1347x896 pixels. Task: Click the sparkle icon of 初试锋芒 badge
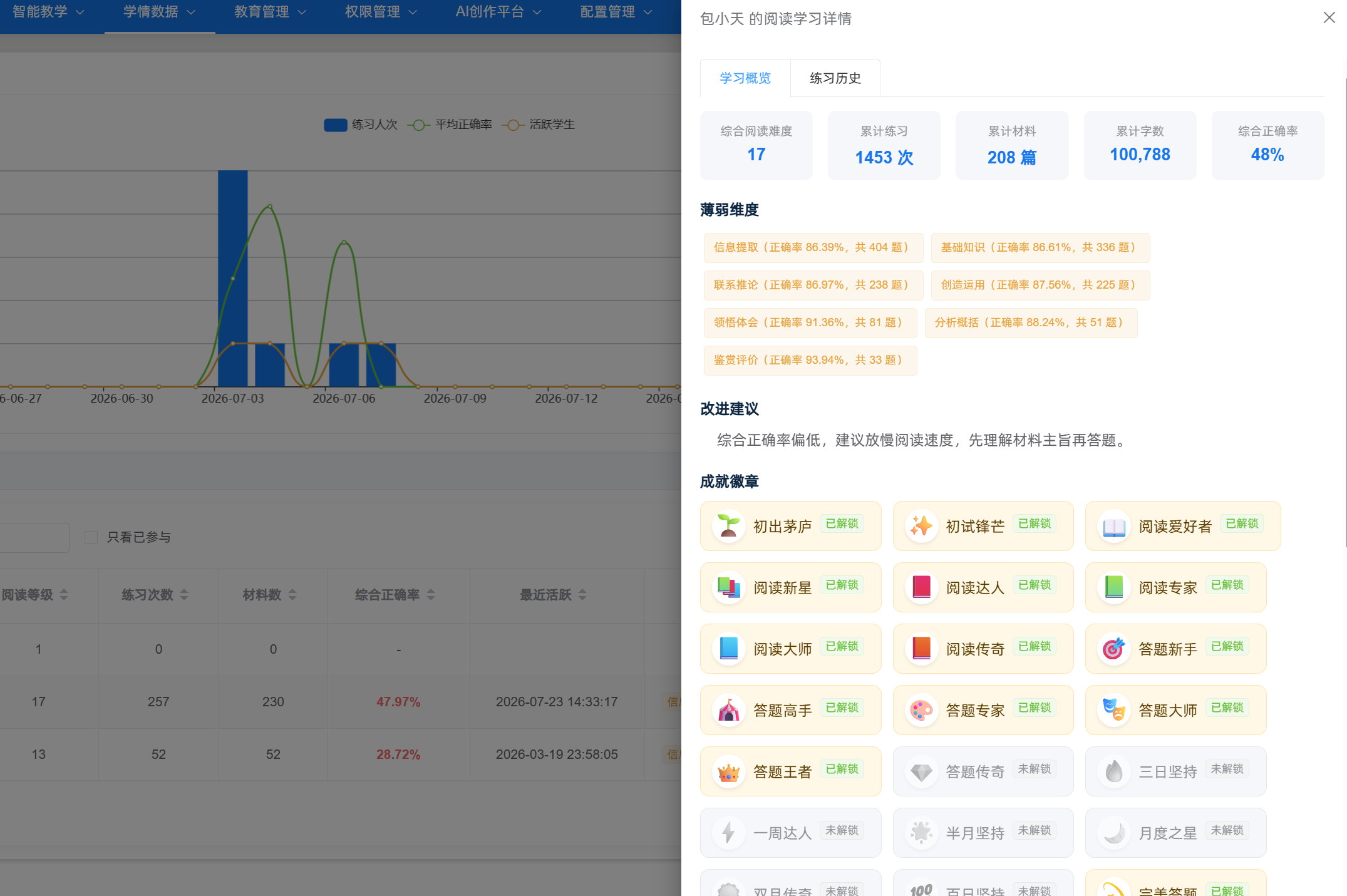(921, 526)
